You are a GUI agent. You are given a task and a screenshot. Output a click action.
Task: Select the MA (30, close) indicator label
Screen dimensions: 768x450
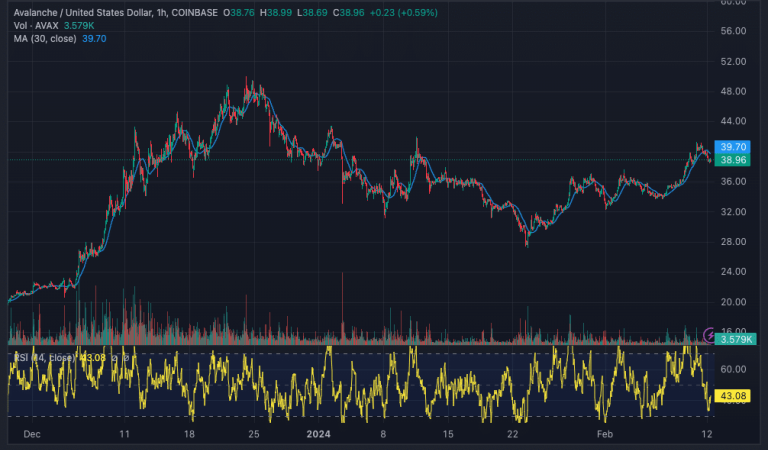coord(44,38)
